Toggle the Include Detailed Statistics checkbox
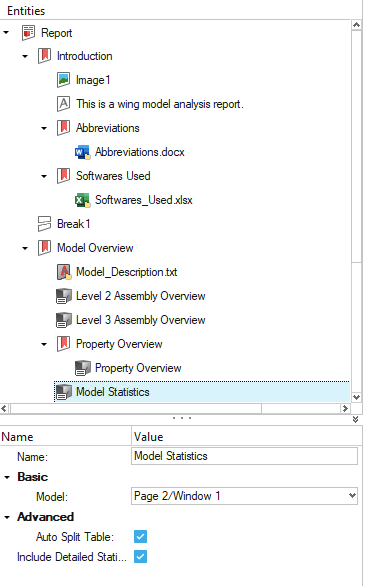Viewport: 366px width, 586px height. click(141, 557)
